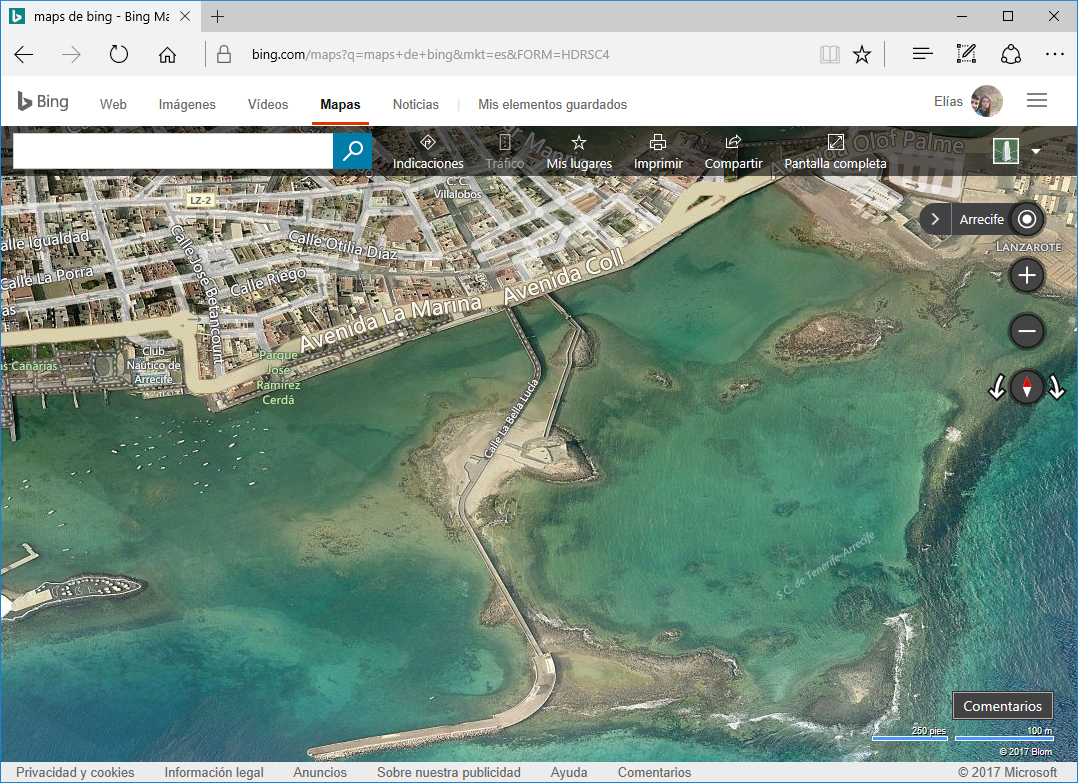Open the Noticias section
The height and width of the screenshot is (783, 1078).
[x=416, y=104]
